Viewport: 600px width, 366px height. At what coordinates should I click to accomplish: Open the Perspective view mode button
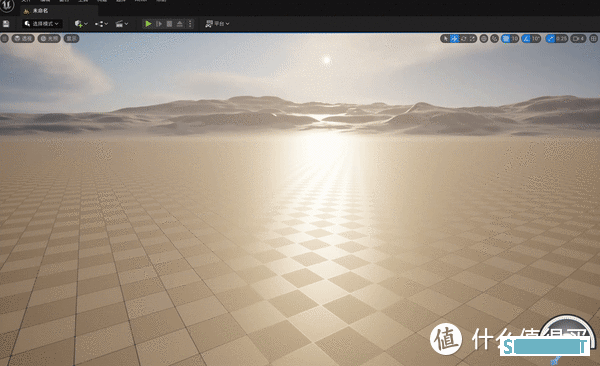point(23,38)
